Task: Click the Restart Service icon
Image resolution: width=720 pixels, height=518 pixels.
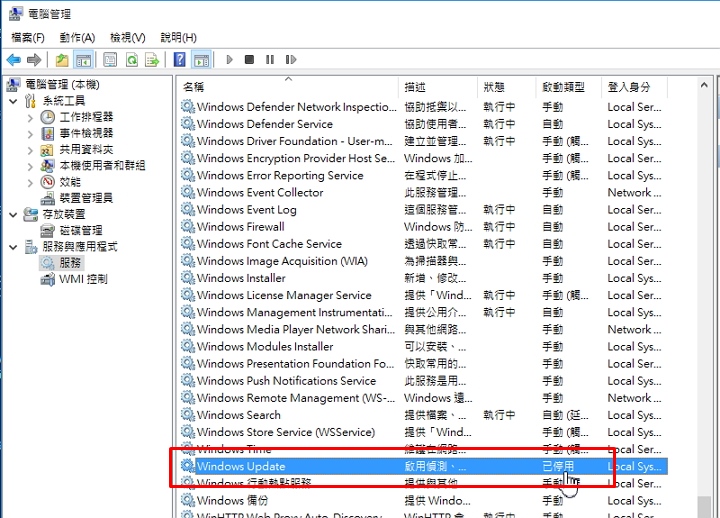Action: click(x=291, y=60)
